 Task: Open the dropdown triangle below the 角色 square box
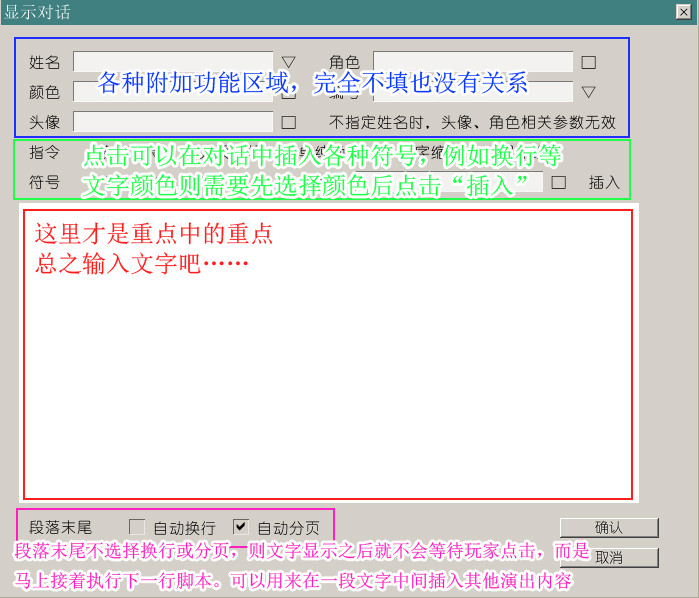pyautogui.click(x=588, y=92)
